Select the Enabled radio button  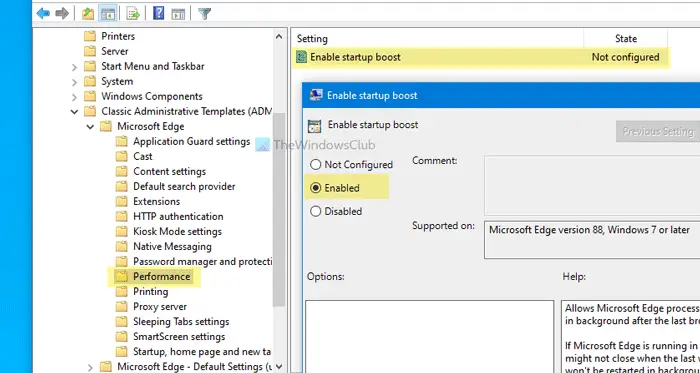click(316, 188)
